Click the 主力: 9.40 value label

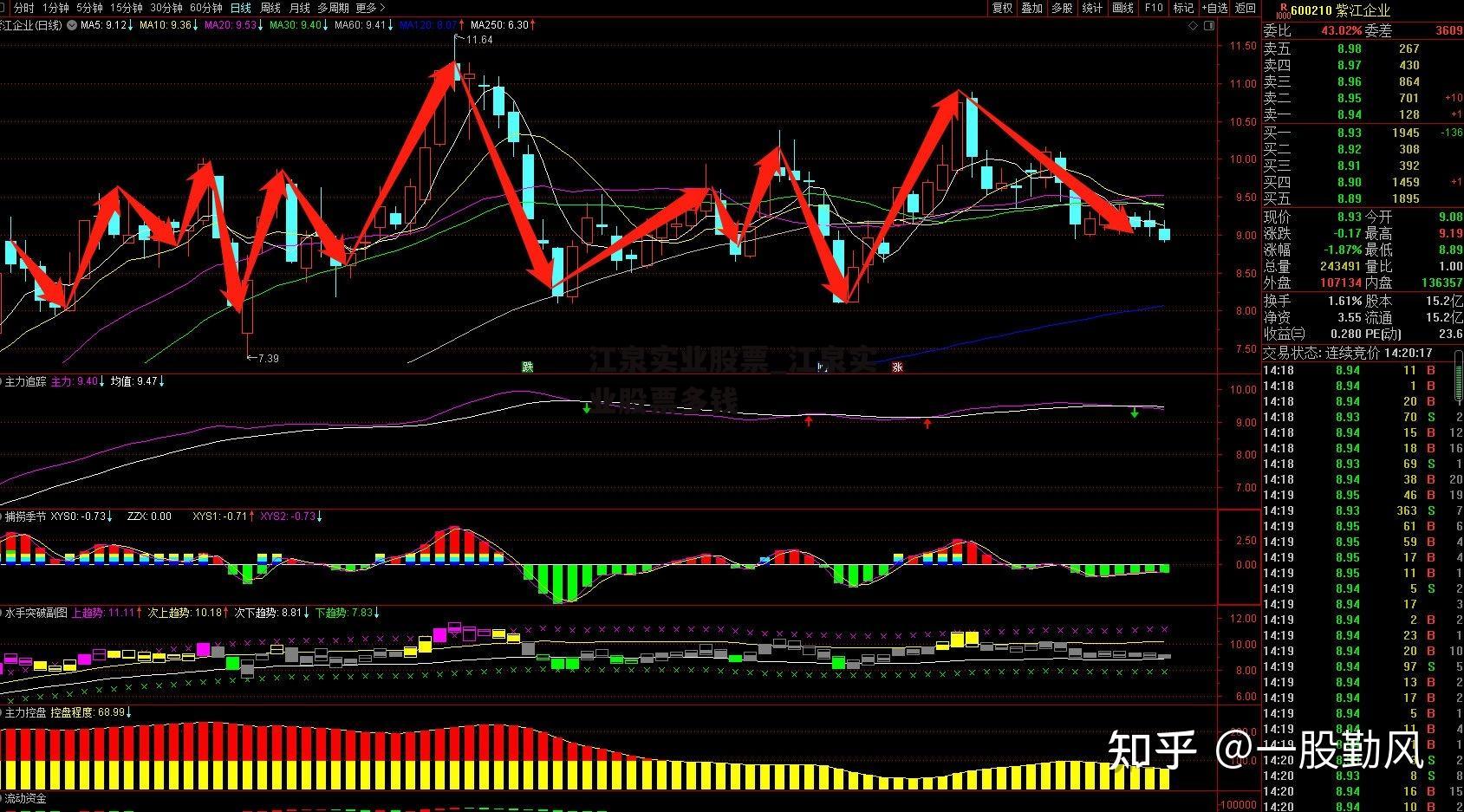78,380
